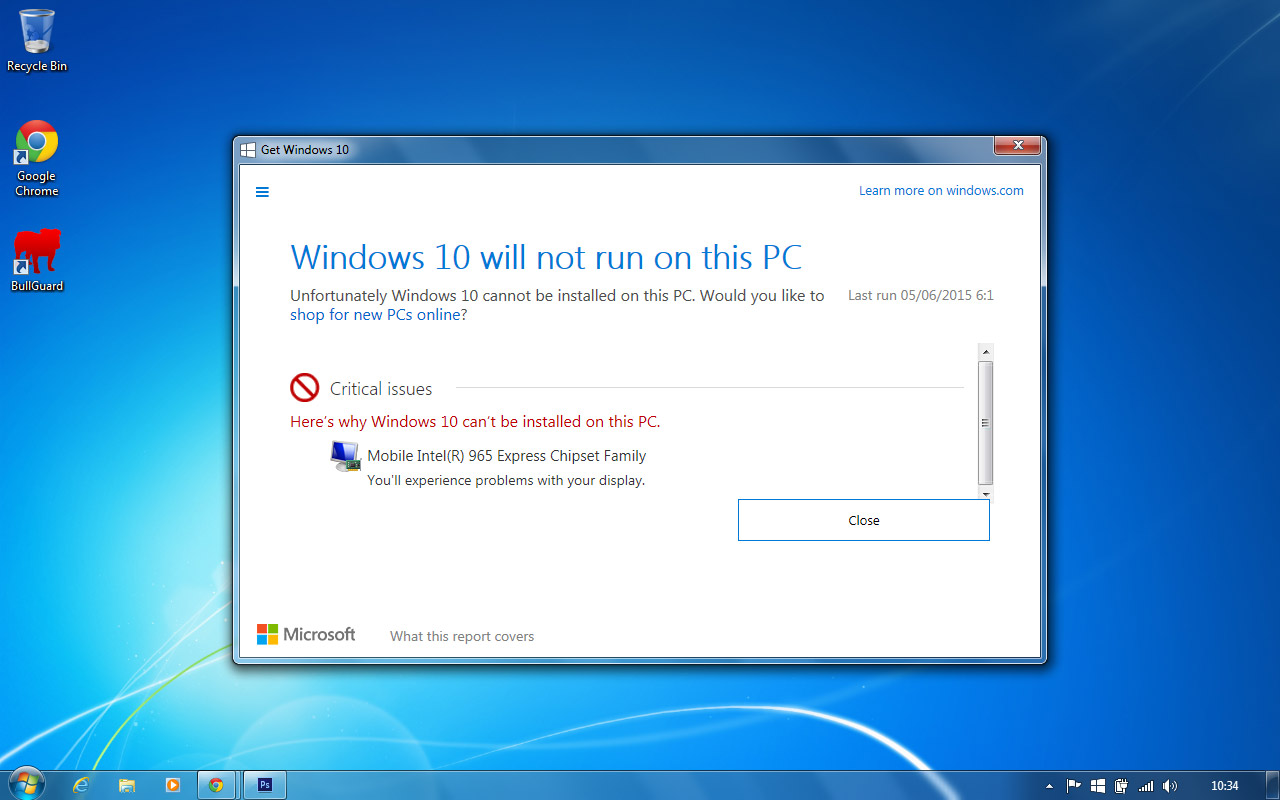Image resolution: width=1280 pixels, height=800 pixels.
Task: Open the What this report covers link
Action: pos(462,636)
